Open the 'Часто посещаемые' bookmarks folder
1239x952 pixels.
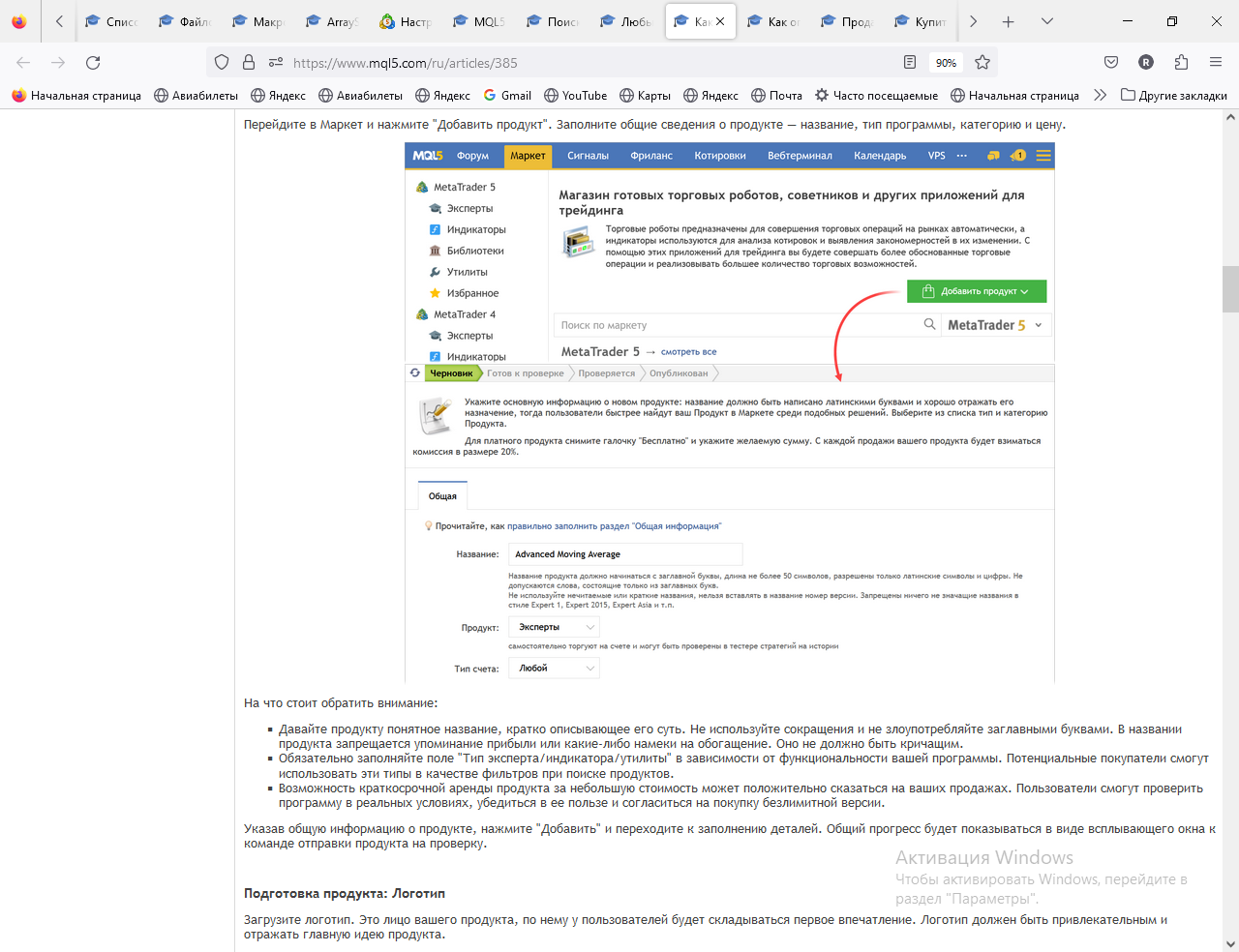pos(877,96)
